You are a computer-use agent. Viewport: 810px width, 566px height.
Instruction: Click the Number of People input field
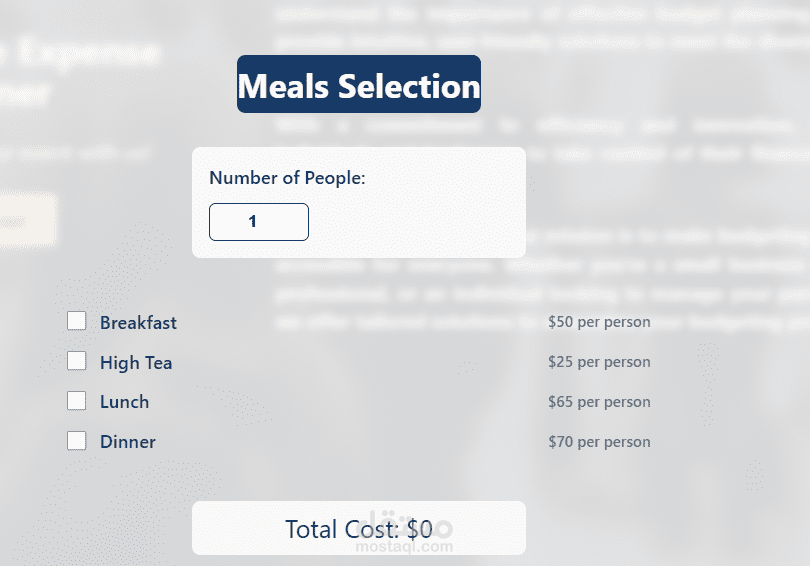pos(258,222)
